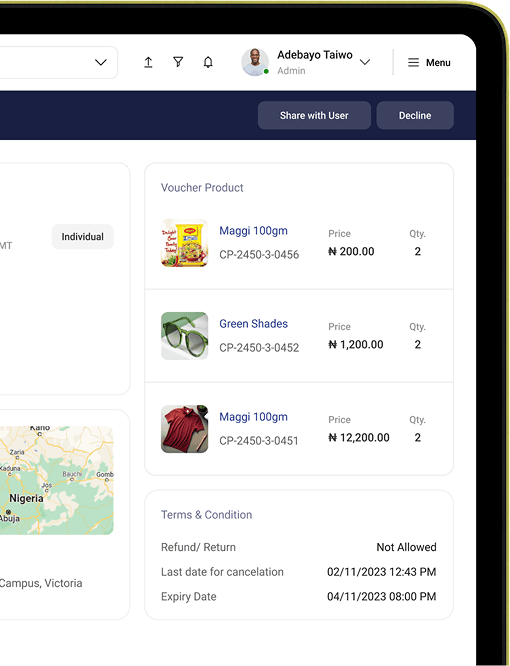Click the Nigeria map
Screen dimensions: 510x666
coord(56,480)
